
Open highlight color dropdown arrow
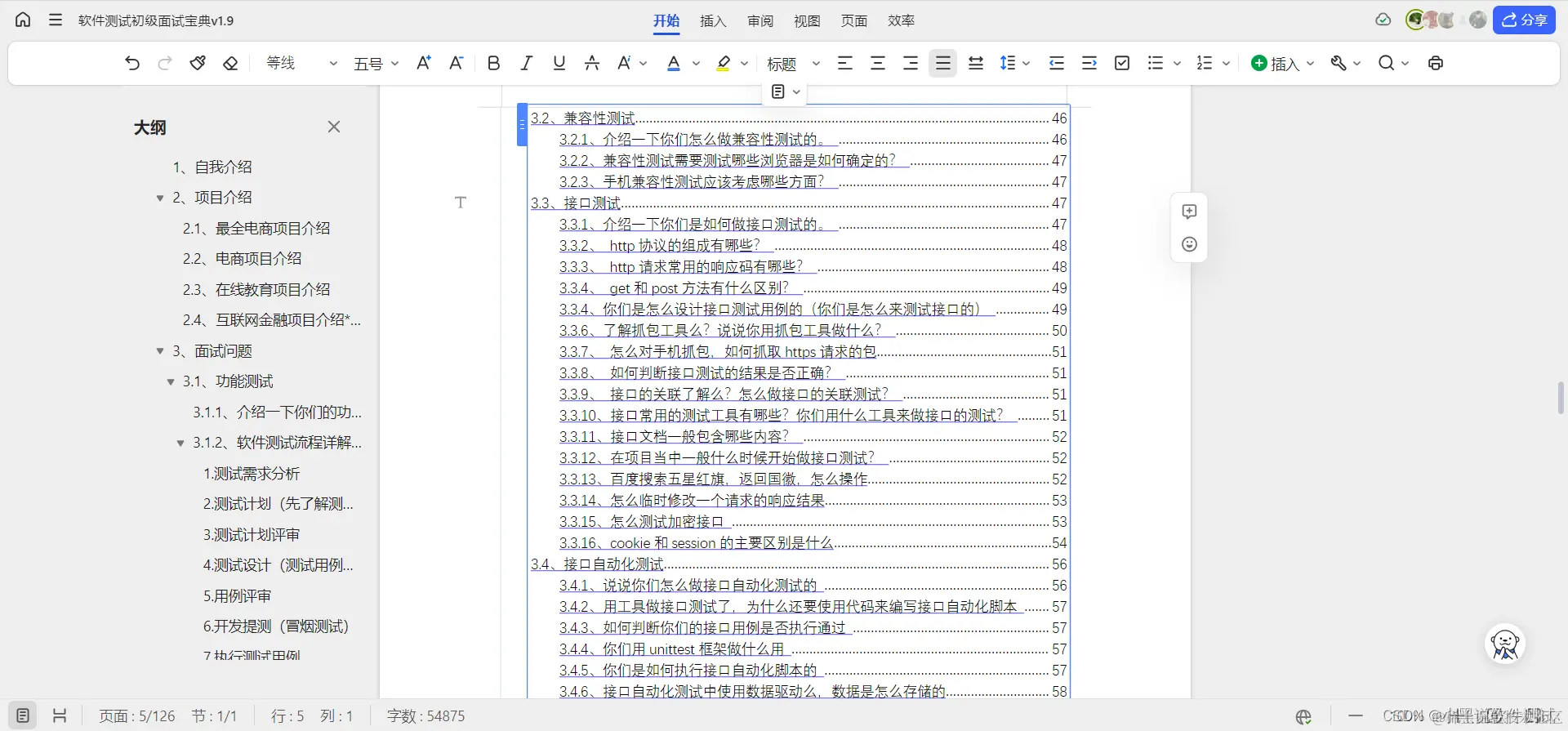744,63
